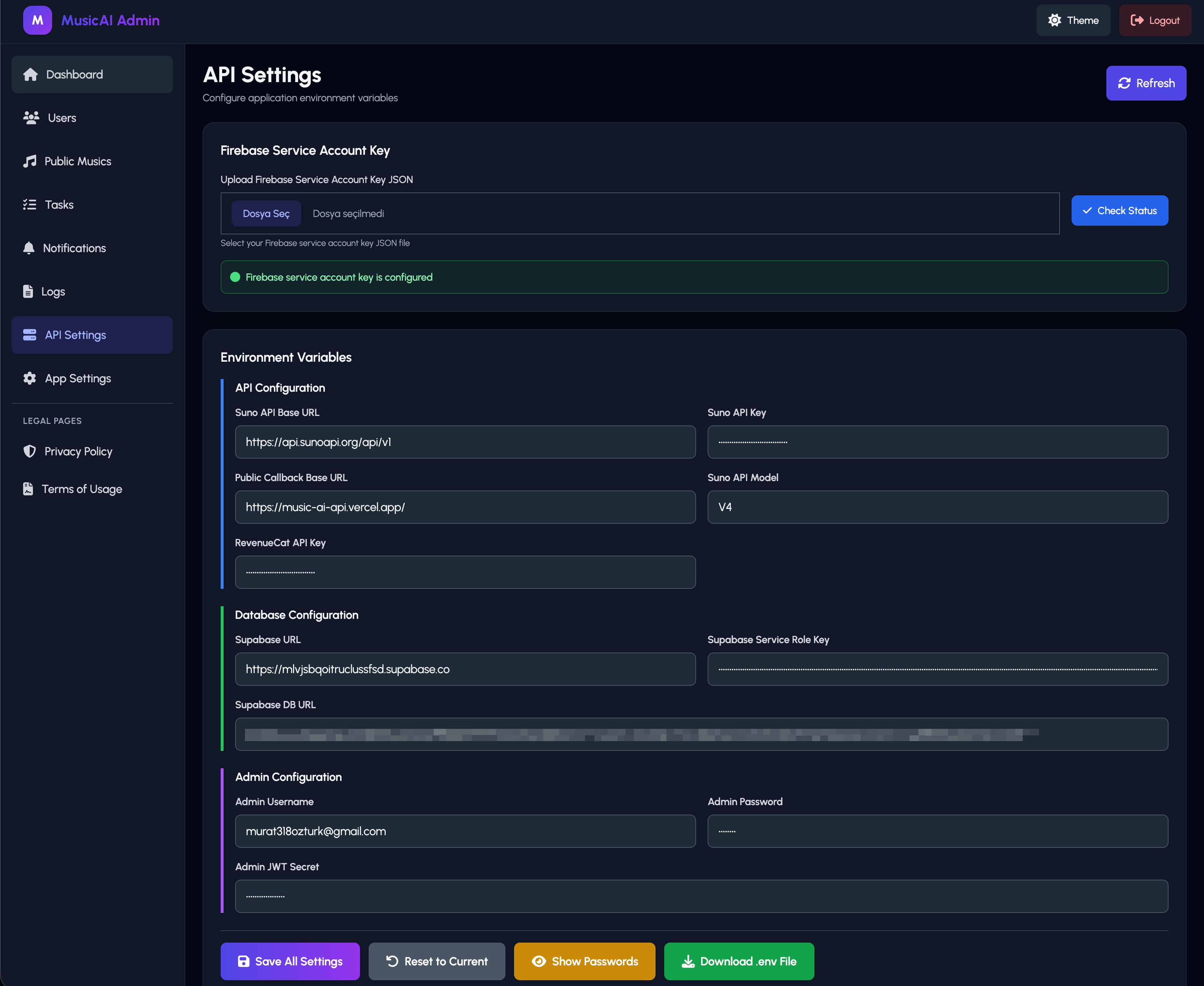1204x986 pixels.
Task: Click the Reset to Current undo icon
Action: tap(392, 961)
